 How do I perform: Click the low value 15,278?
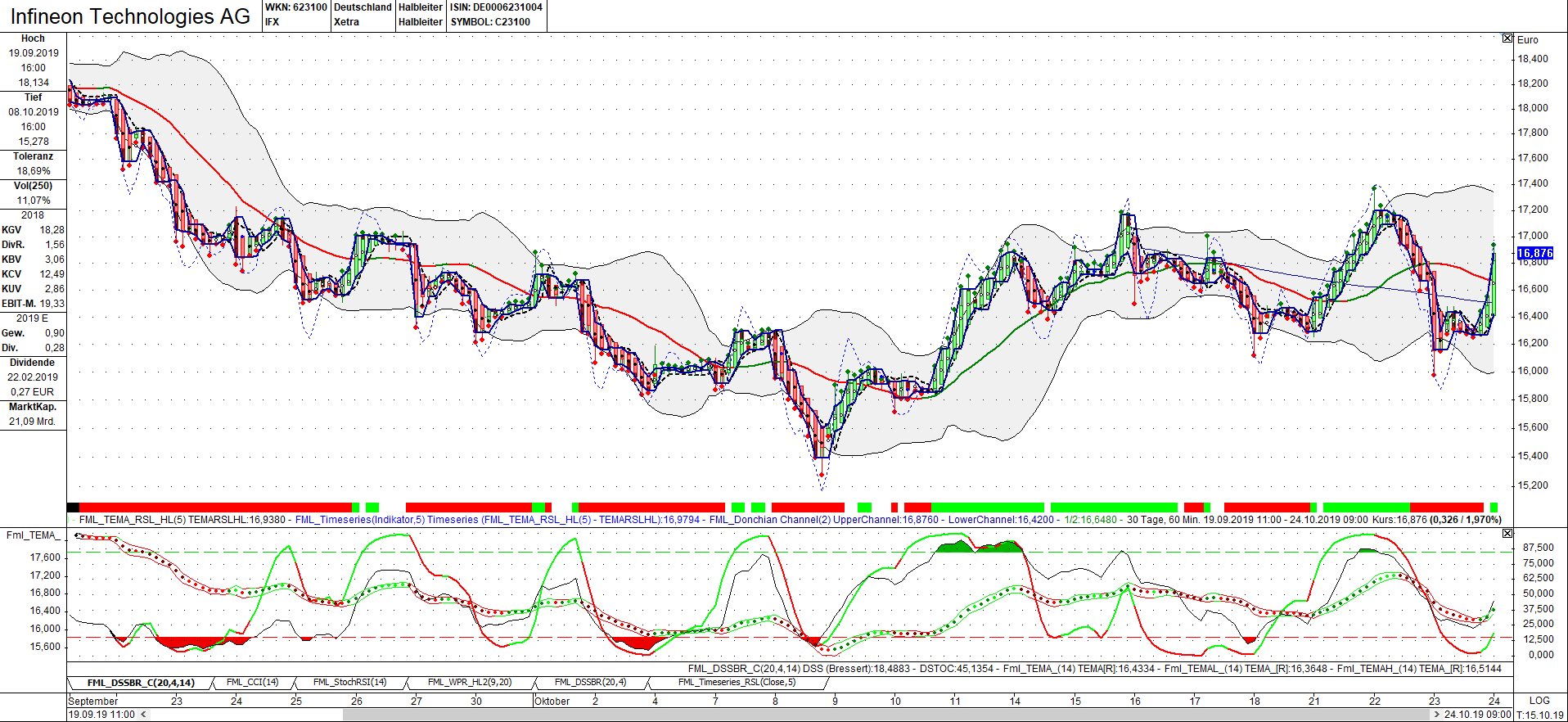pos(34,142)
